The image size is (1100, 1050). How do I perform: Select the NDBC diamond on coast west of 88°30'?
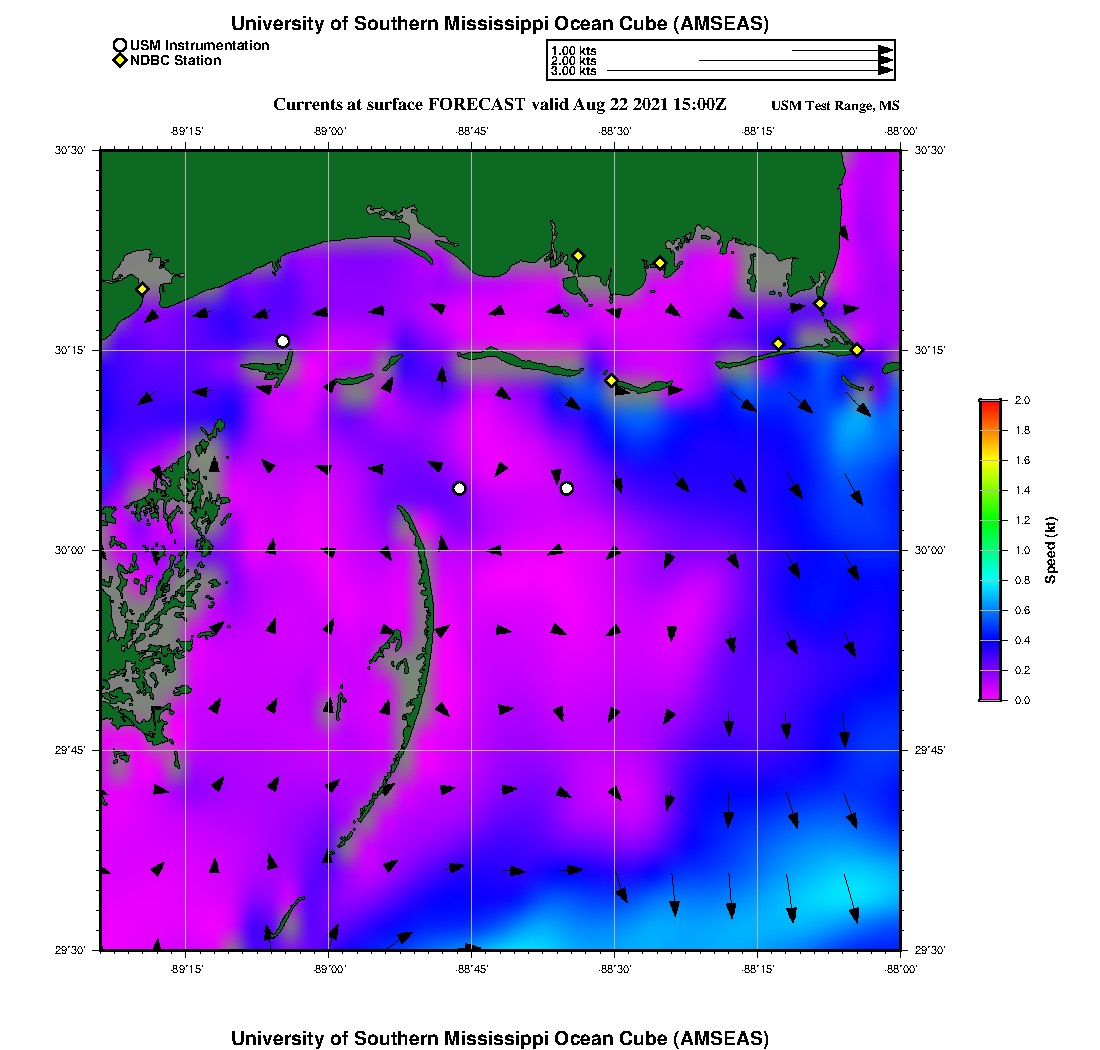(578, 255)
